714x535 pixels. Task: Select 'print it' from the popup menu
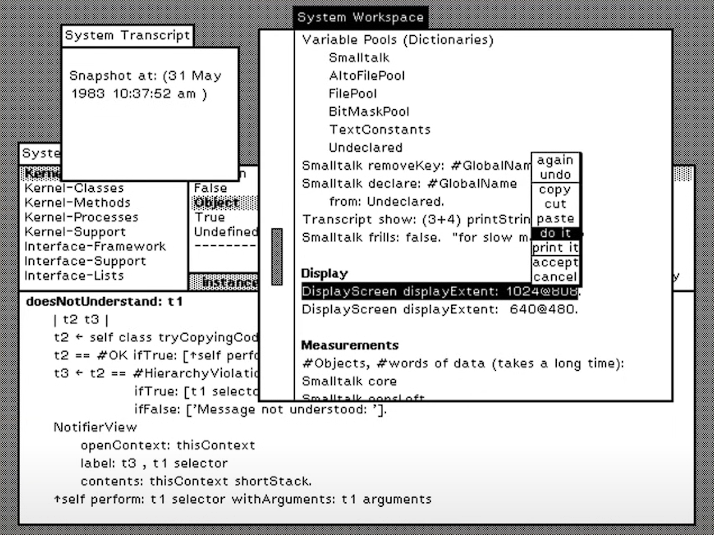(x=555, y=248)
